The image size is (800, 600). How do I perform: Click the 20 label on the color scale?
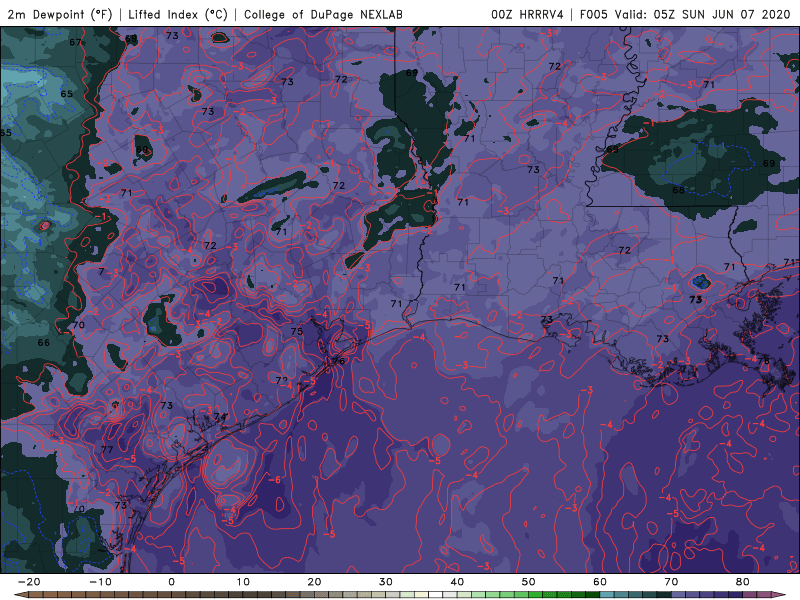tap(314, 582)
